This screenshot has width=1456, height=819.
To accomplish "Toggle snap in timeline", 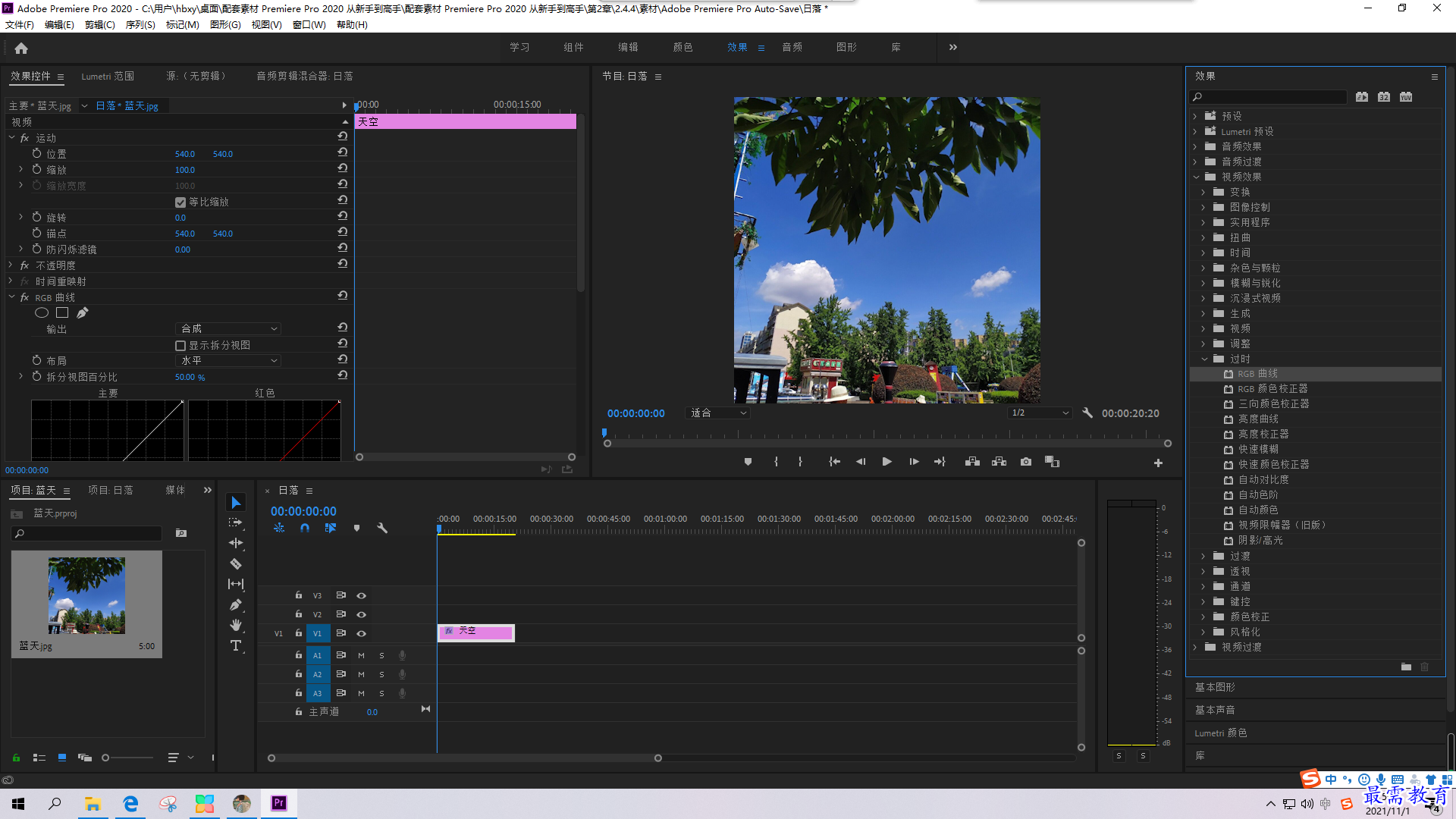I will (x=305, y=528).
